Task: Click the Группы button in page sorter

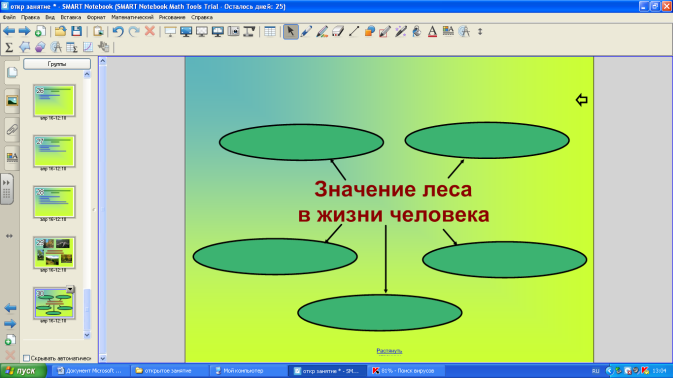Action: (57, 64)
